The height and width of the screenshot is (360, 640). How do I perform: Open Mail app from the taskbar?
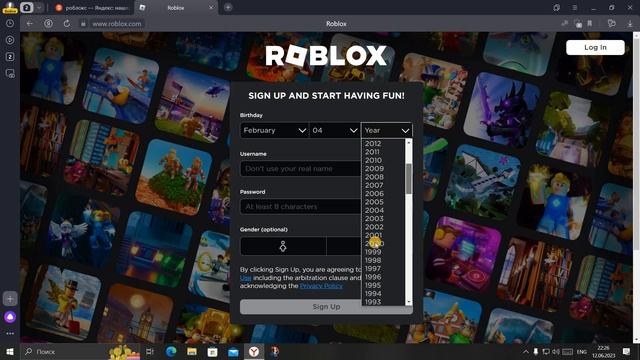233,351
